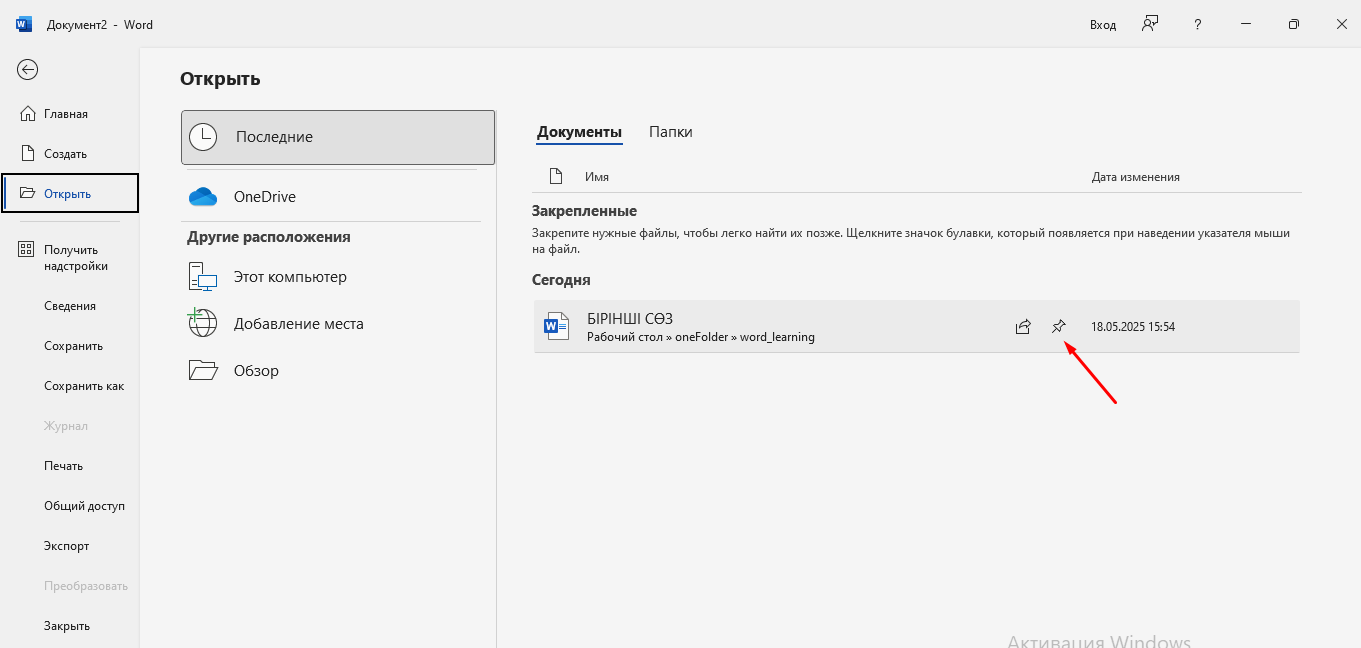Click the back arrow to exit Backstage
Image resolution: width=1361 pixels, height=648 pixels.
[x=27, y=69]
